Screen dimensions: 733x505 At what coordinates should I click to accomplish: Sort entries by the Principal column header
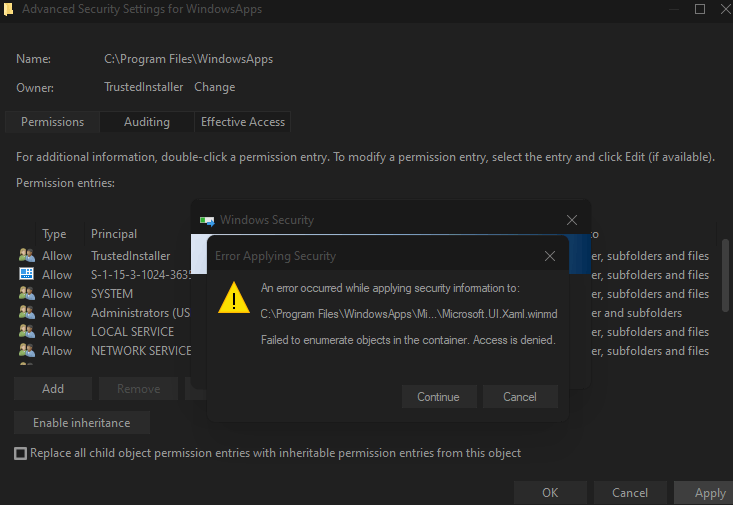click(x=114, y=234)
